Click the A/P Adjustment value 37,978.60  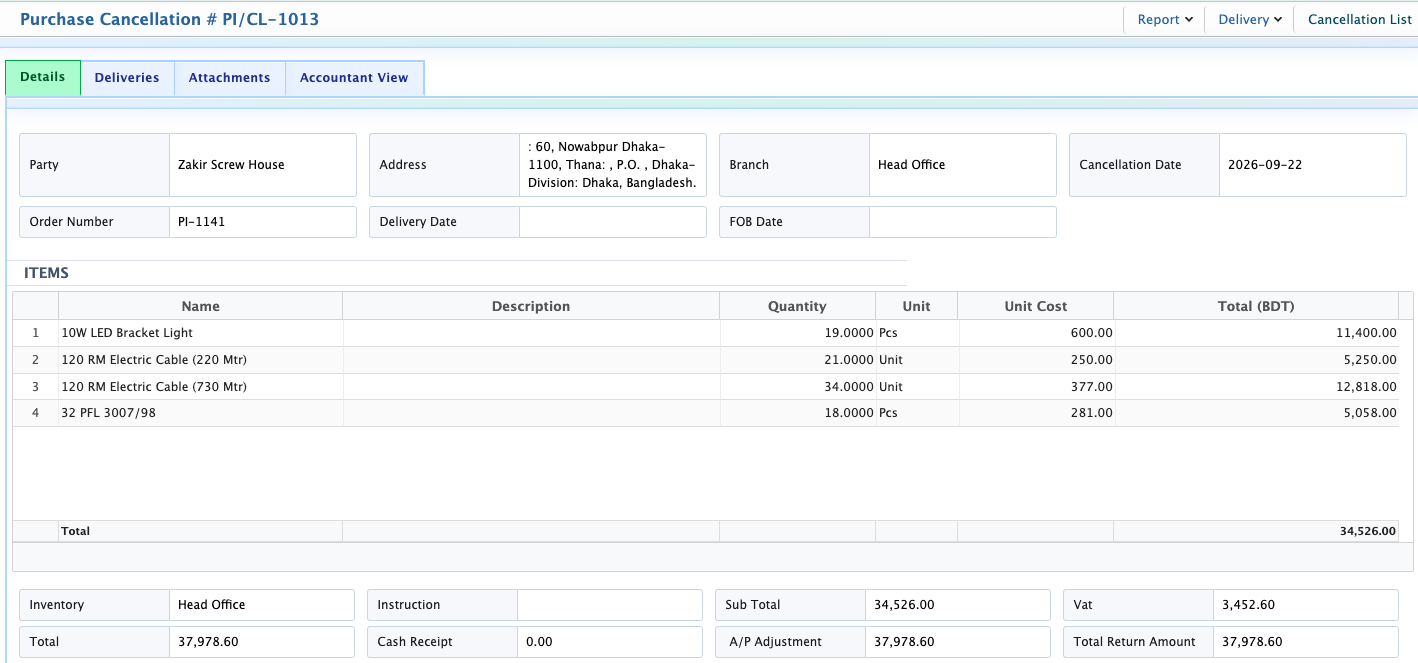(x=904, y=642)
